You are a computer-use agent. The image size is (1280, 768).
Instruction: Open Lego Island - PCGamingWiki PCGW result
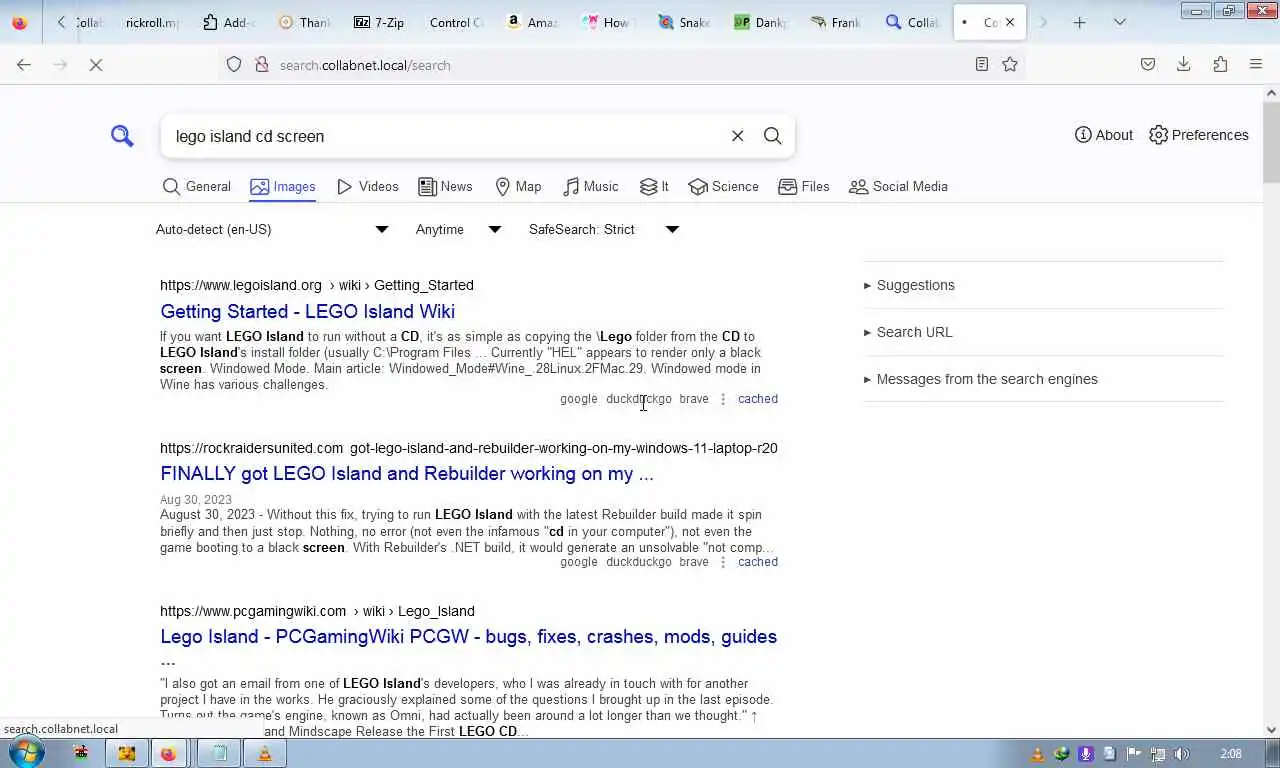(x=468, y=636)
